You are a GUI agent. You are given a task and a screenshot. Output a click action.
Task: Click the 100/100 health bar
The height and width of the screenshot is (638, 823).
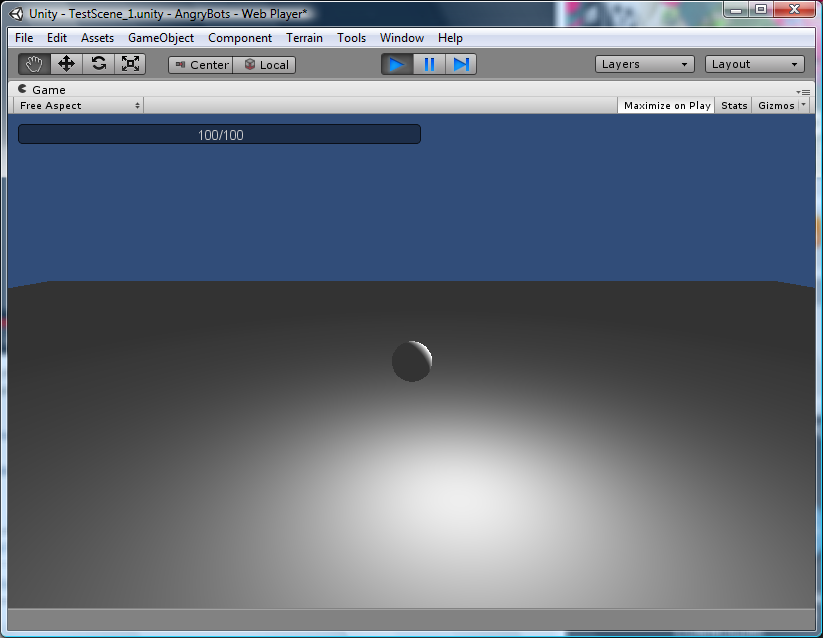[x=219, y=134]
